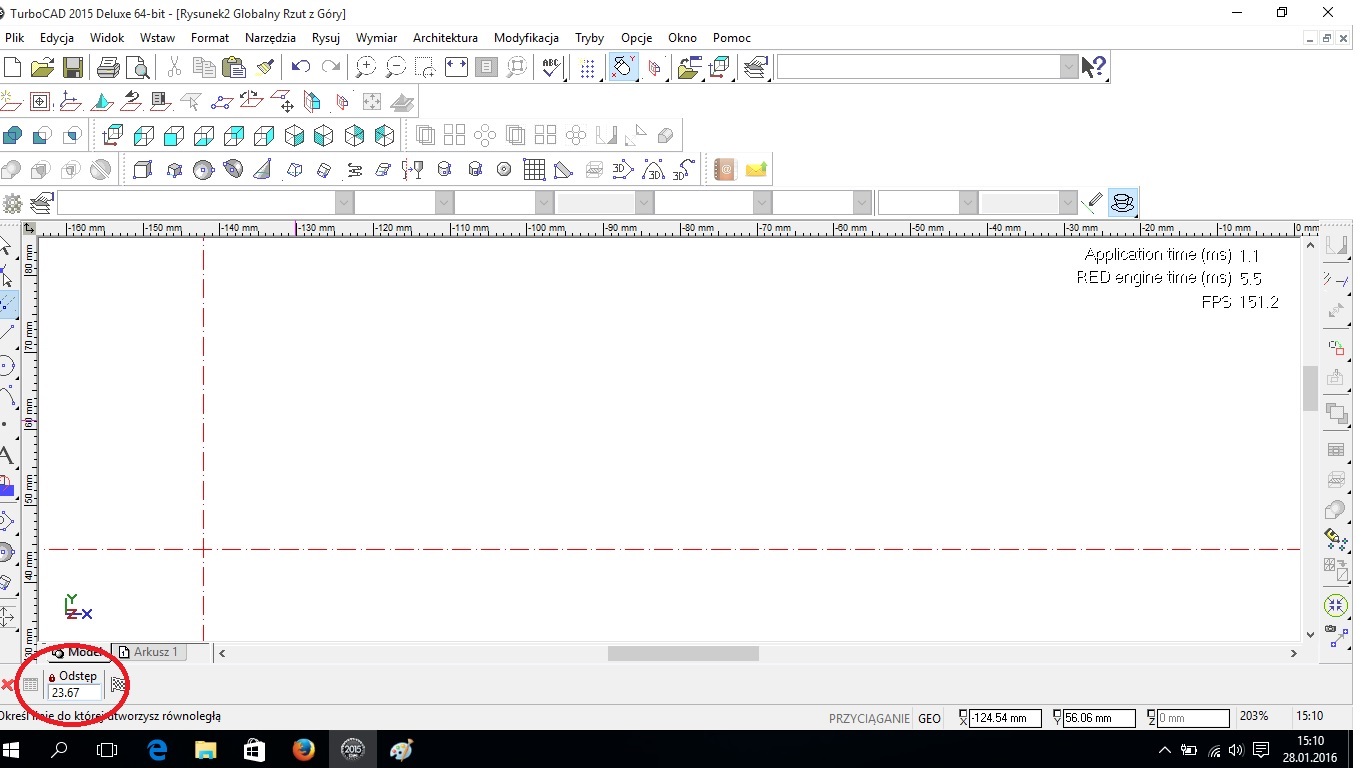
Task: Open the Architektura menu
Action: pos(445,38)
